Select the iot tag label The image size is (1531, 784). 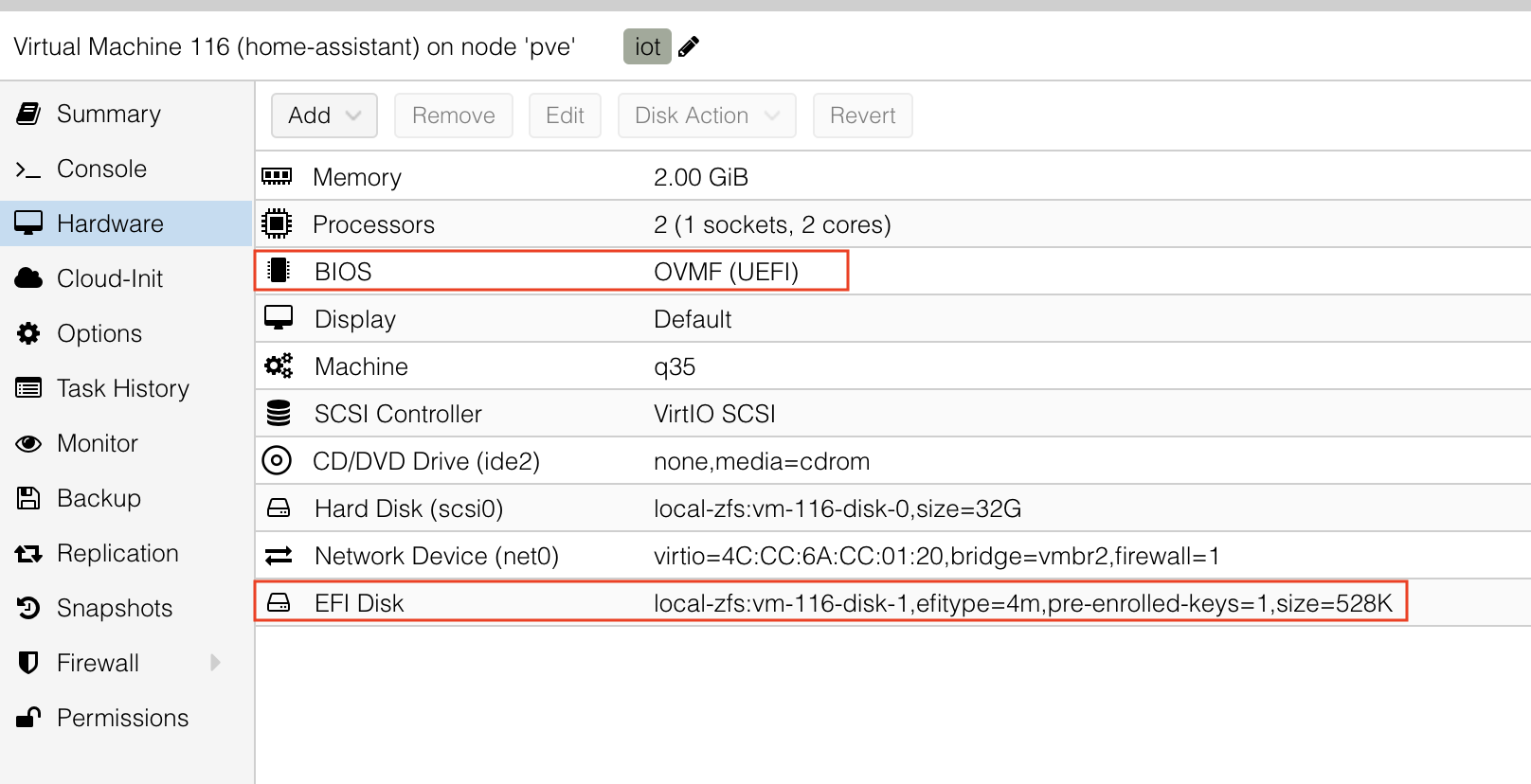click(647, 46)
